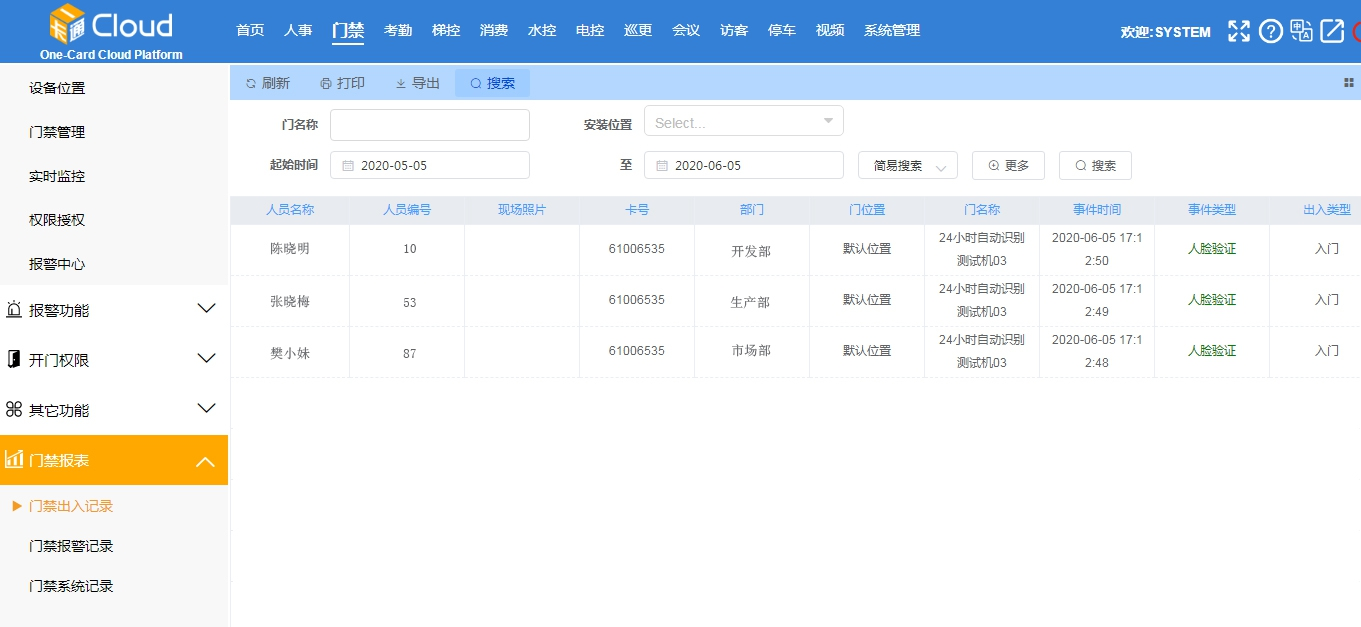Open the 访客 visitor menu
Screen dimensions: 1361x627
click(x=734, y=31)
